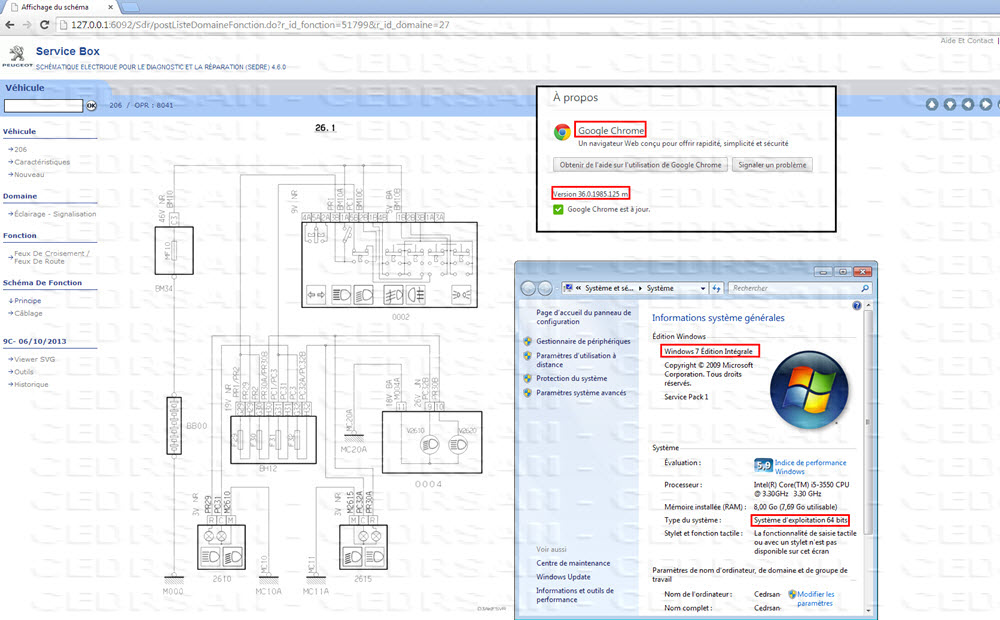The image size is (1000, 620).
Task: Click right headlamp 2615 symbol
Action: (x=363, y=547)
